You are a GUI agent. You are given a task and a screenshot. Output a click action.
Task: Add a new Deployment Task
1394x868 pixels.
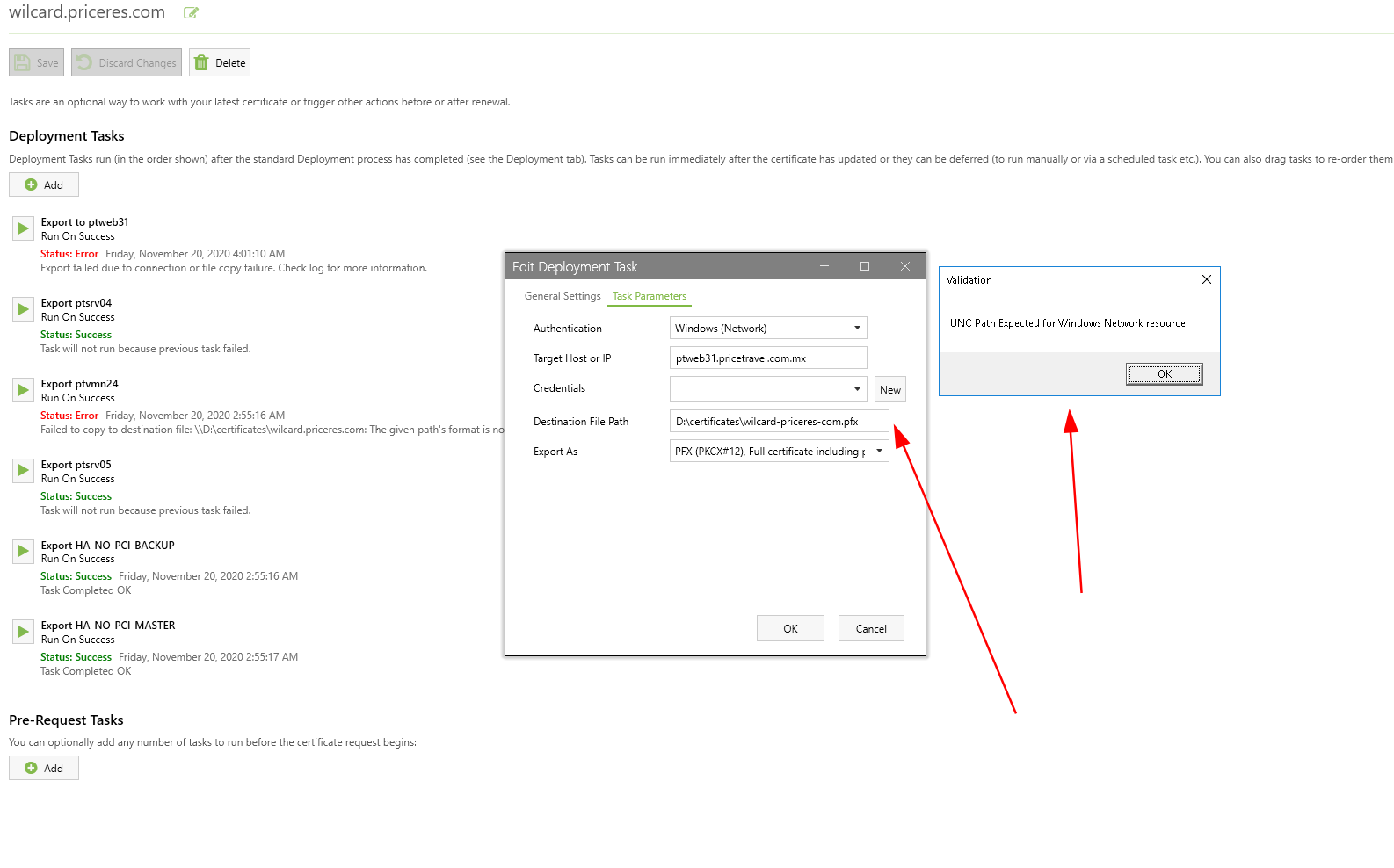[x=44, y=185]
